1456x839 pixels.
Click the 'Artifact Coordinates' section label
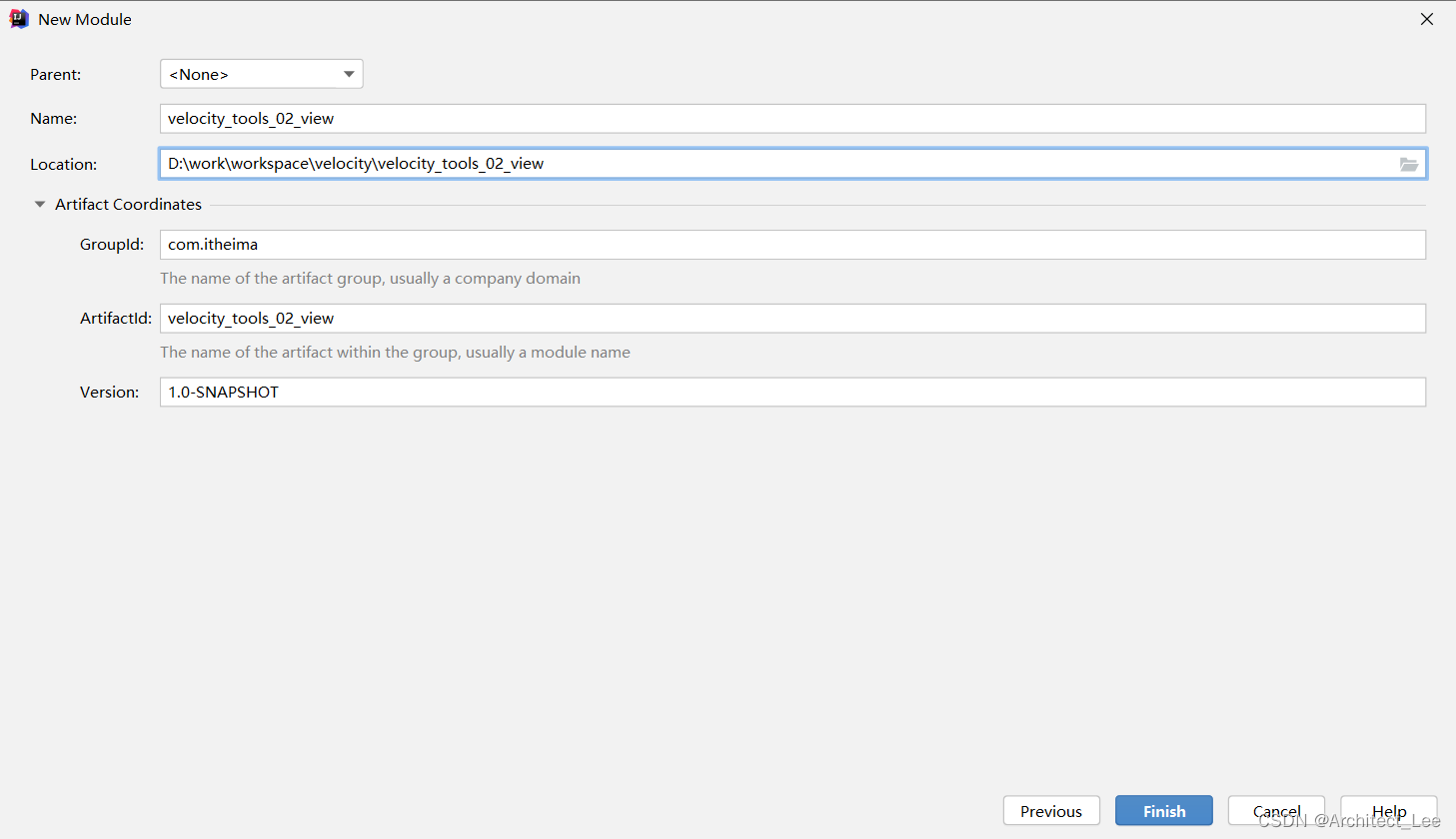[128, 204]
